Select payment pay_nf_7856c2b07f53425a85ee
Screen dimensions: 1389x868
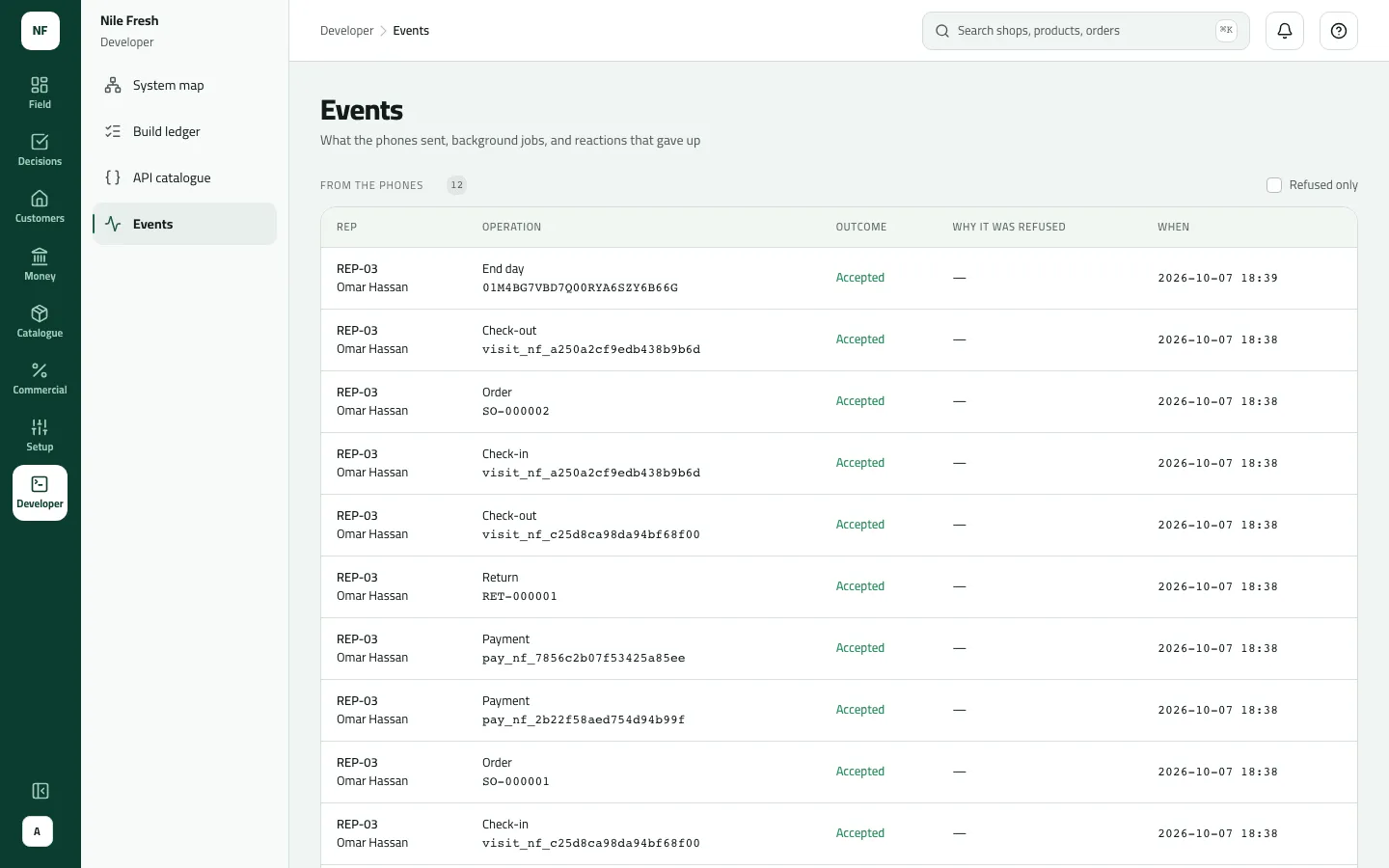point(584,658)
